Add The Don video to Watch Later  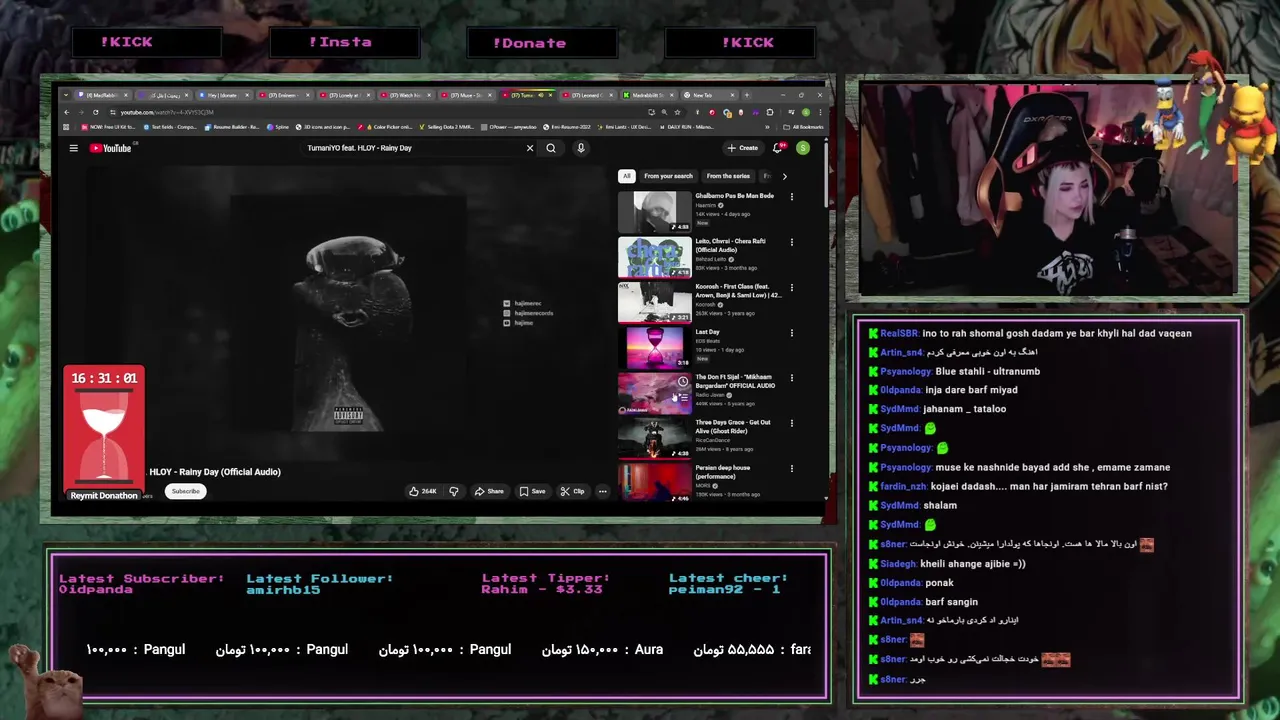683,382
